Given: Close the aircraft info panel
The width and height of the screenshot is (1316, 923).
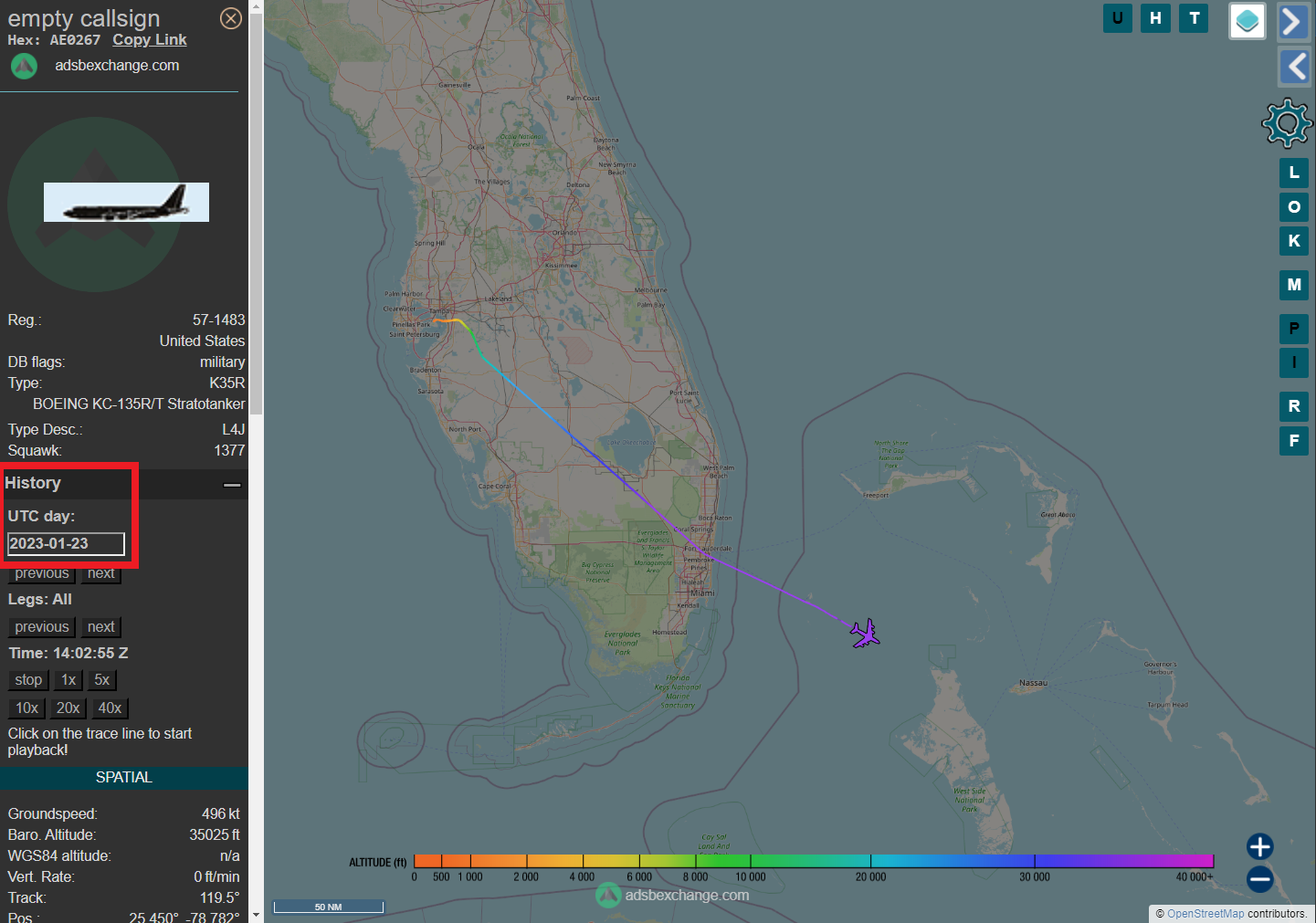Looking at the screenshot, I should (231, 18).
